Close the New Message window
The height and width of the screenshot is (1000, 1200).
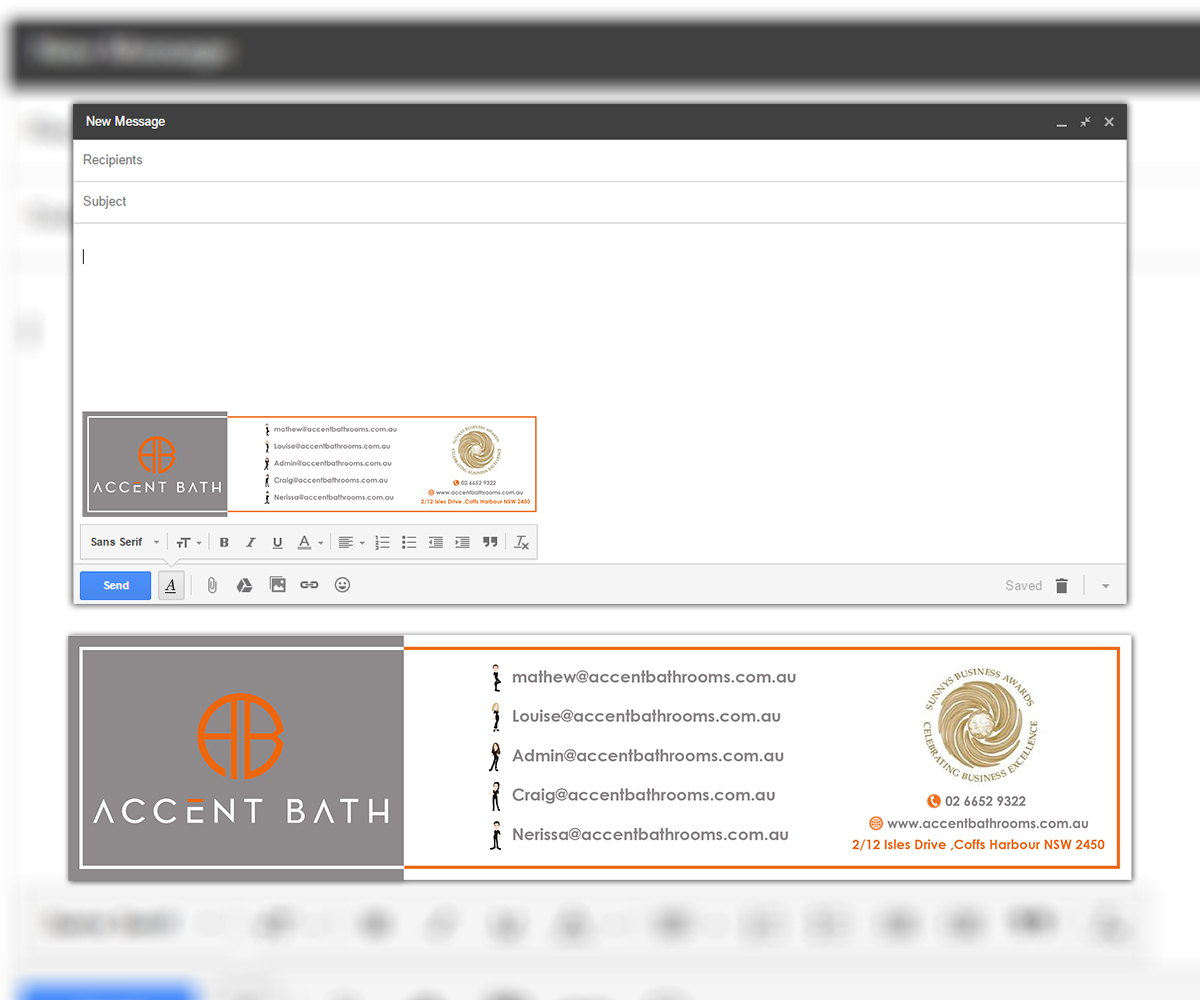[x=1109, y=122]
